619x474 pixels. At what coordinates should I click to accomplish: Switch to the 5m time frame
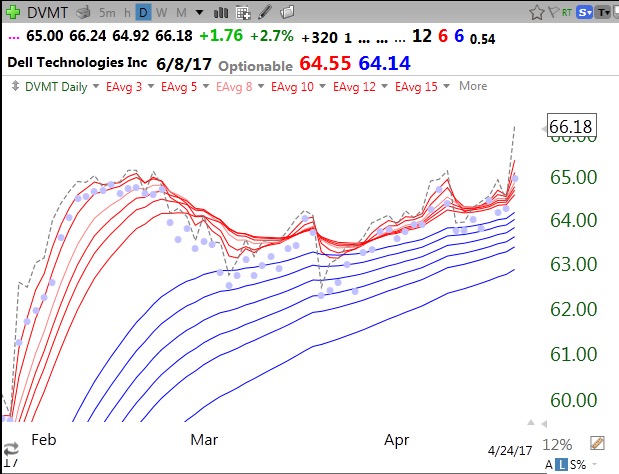107,13
